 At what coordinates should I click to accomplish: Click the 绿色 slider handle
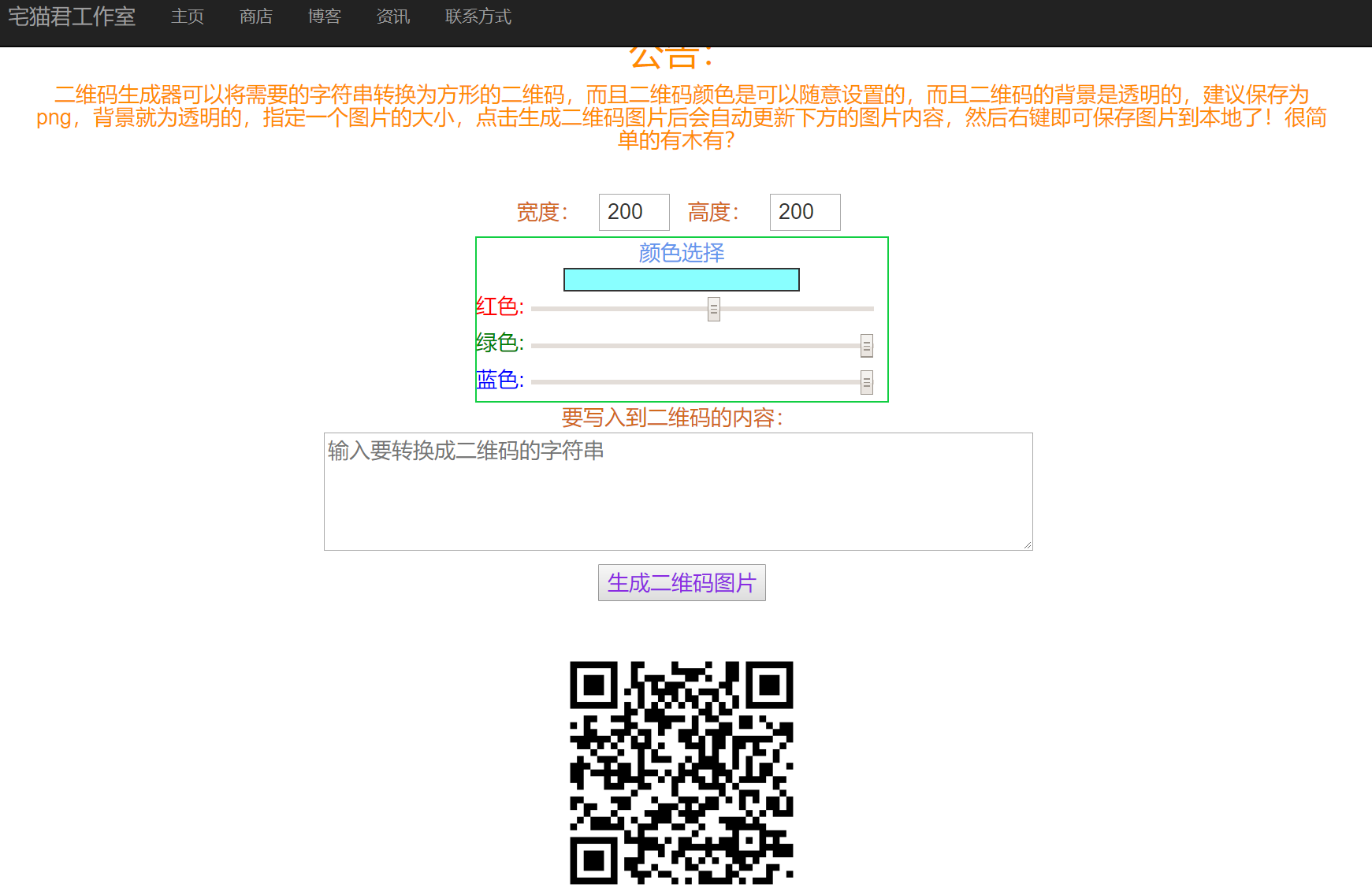pyautogui.click(x=867, y=345)
